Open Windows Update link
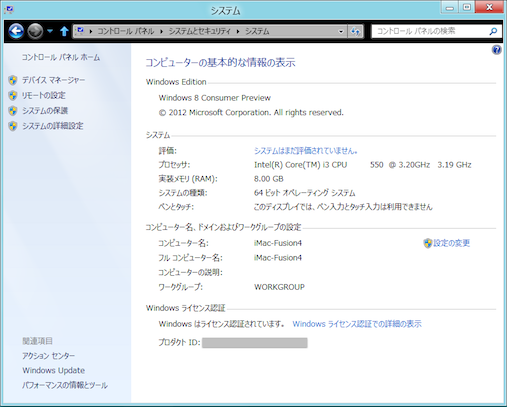507x407 pixels. pyautogui.click(x=53, y=370)
